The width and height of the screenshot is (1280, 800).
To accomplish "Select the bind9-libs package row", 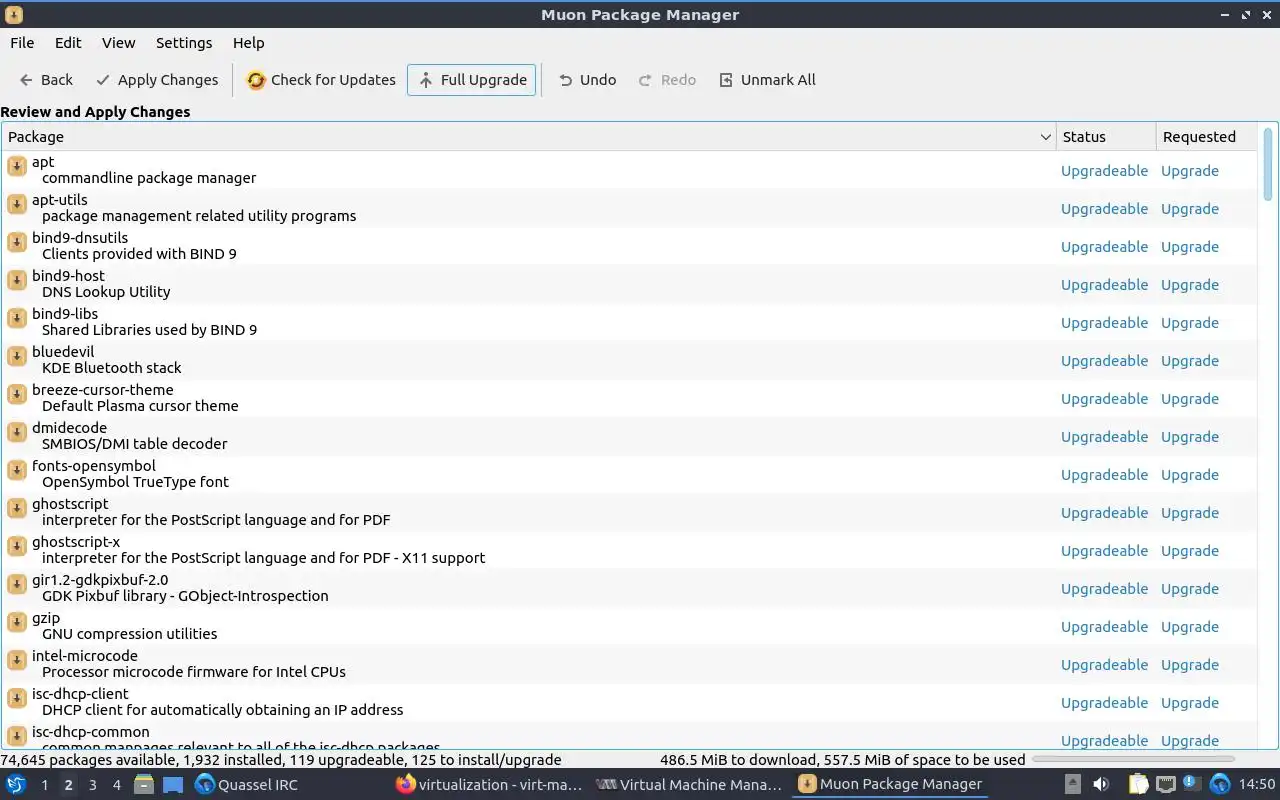I will [629, 322].
